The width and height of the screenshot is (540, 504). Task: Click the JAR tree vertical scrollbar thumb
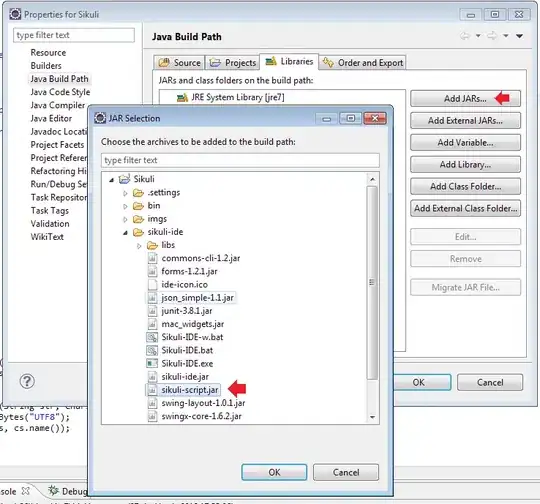click(x=372, y=282)
